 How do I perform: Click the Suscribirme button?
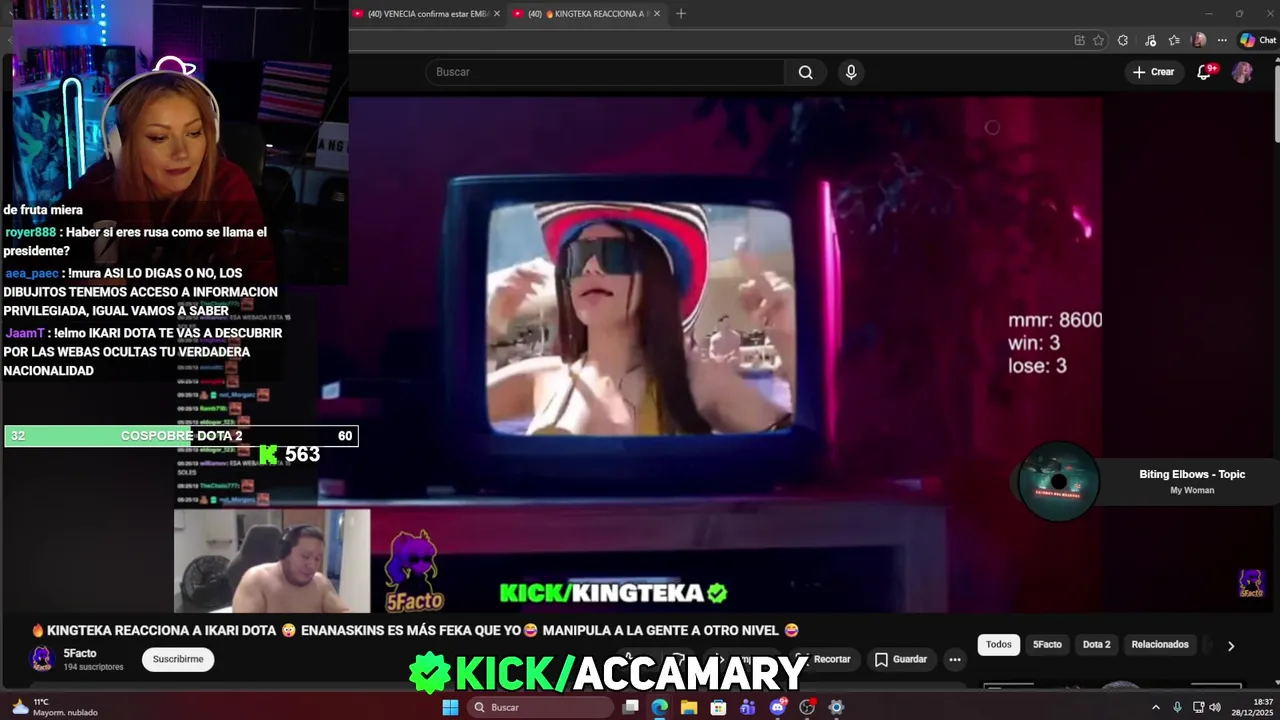click(178, 659)
